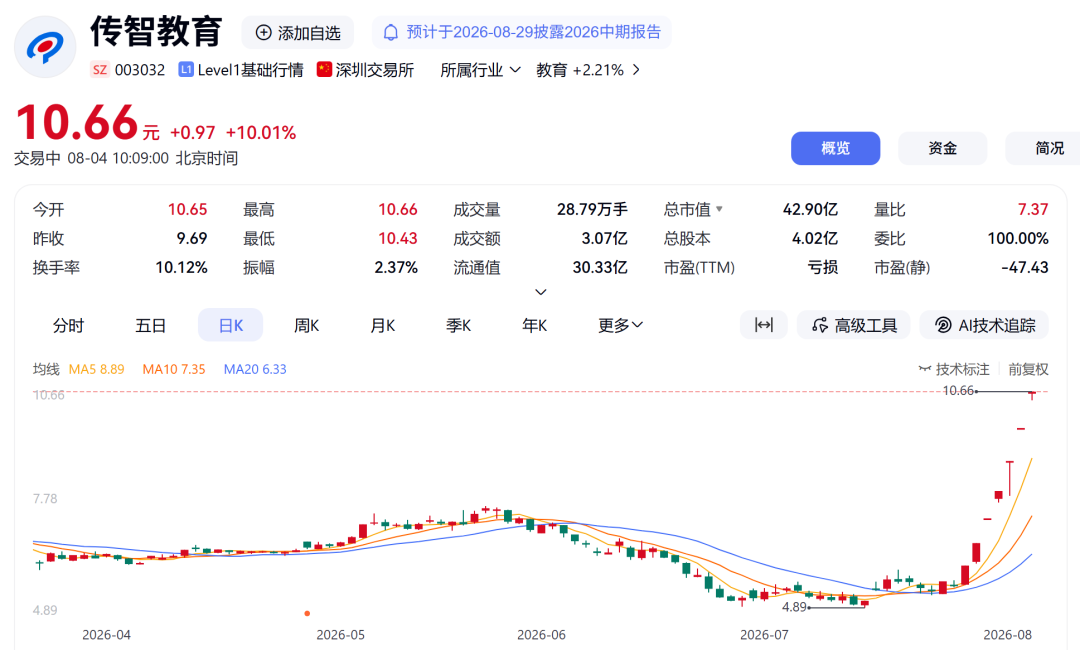Click the 今开 10.65 value

(x=187, y=209)
